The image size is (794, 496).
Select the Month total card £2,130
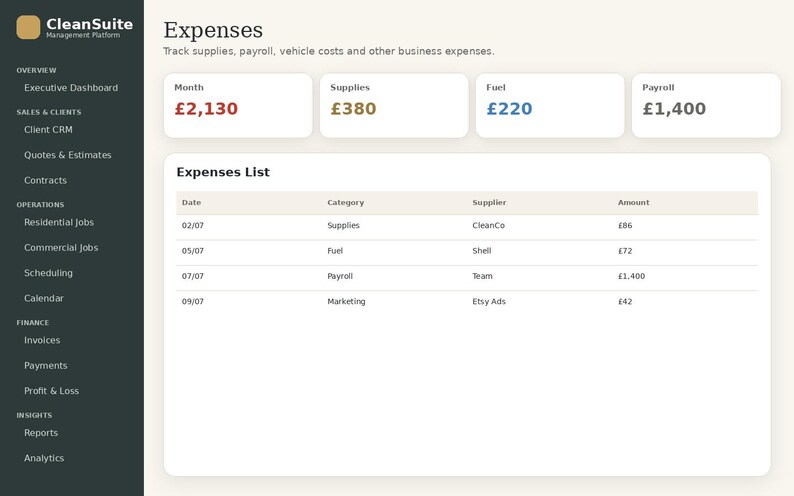[x=238, y=105]
